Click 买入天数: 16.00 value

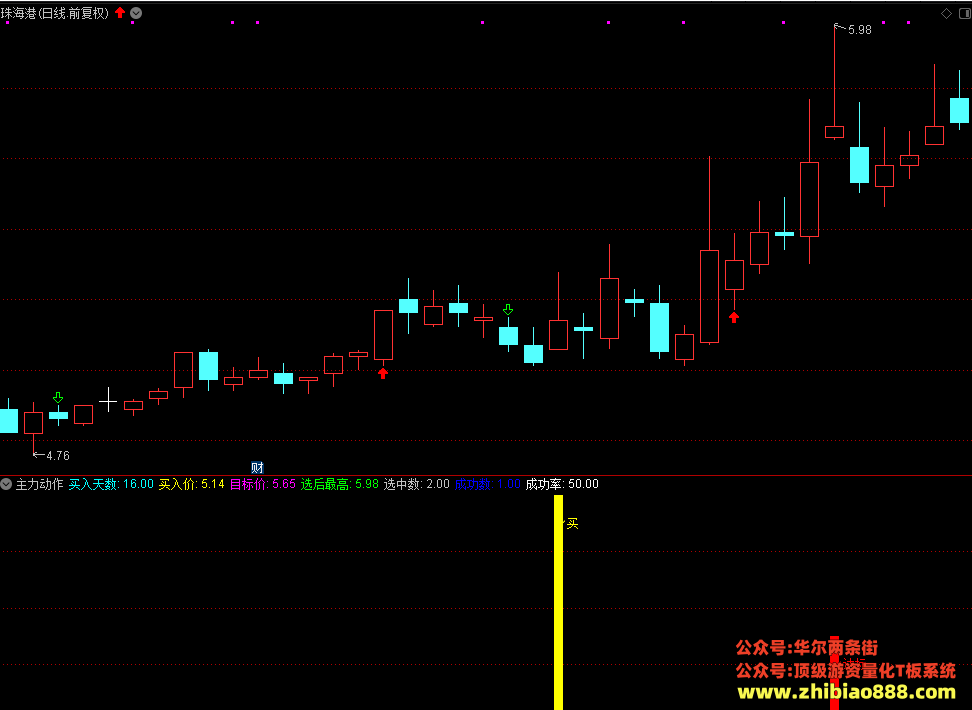coord(111,484)
